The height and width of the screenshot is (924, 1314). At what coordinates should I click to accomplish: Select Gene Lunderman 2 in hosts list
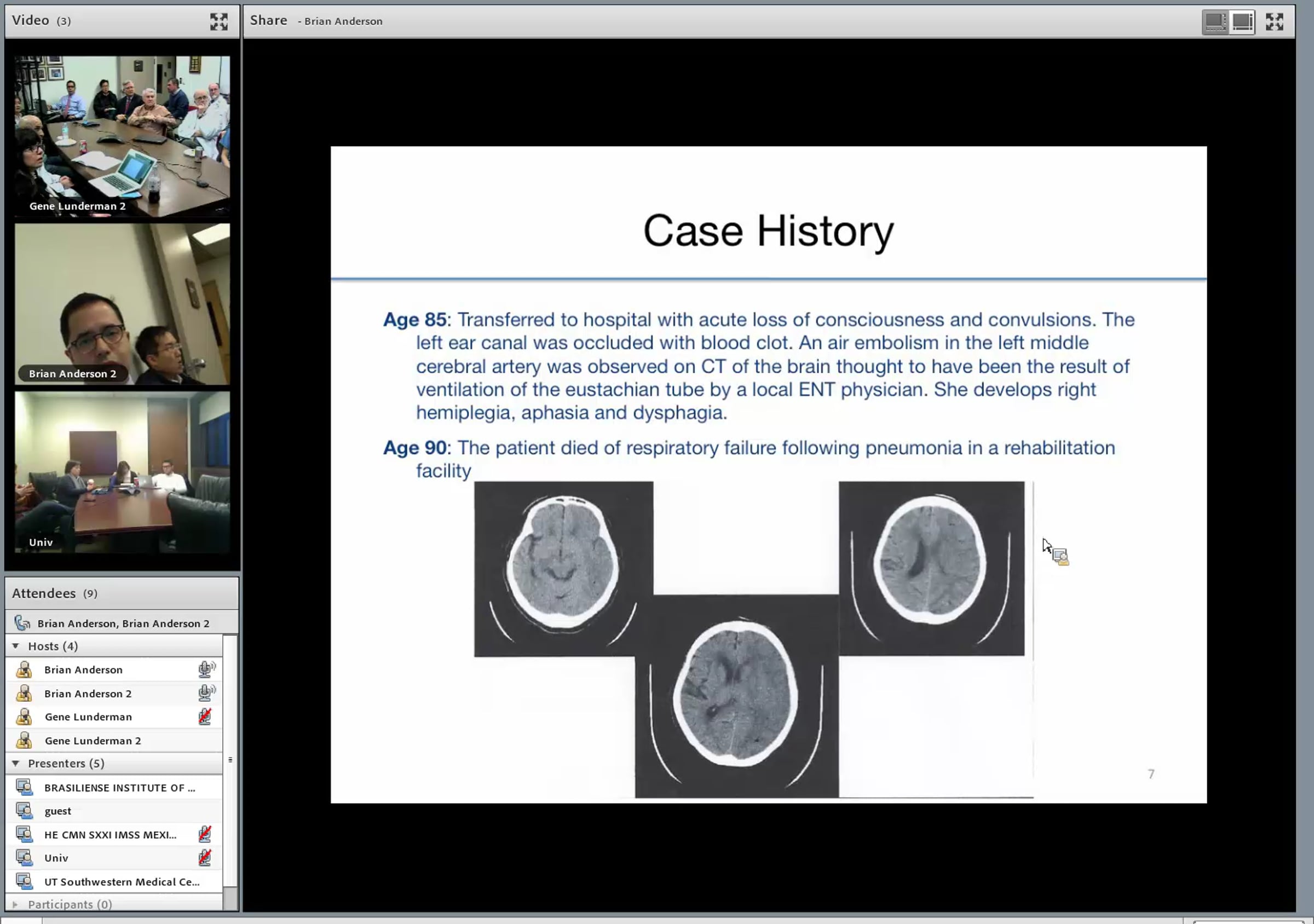pos(114,740)
